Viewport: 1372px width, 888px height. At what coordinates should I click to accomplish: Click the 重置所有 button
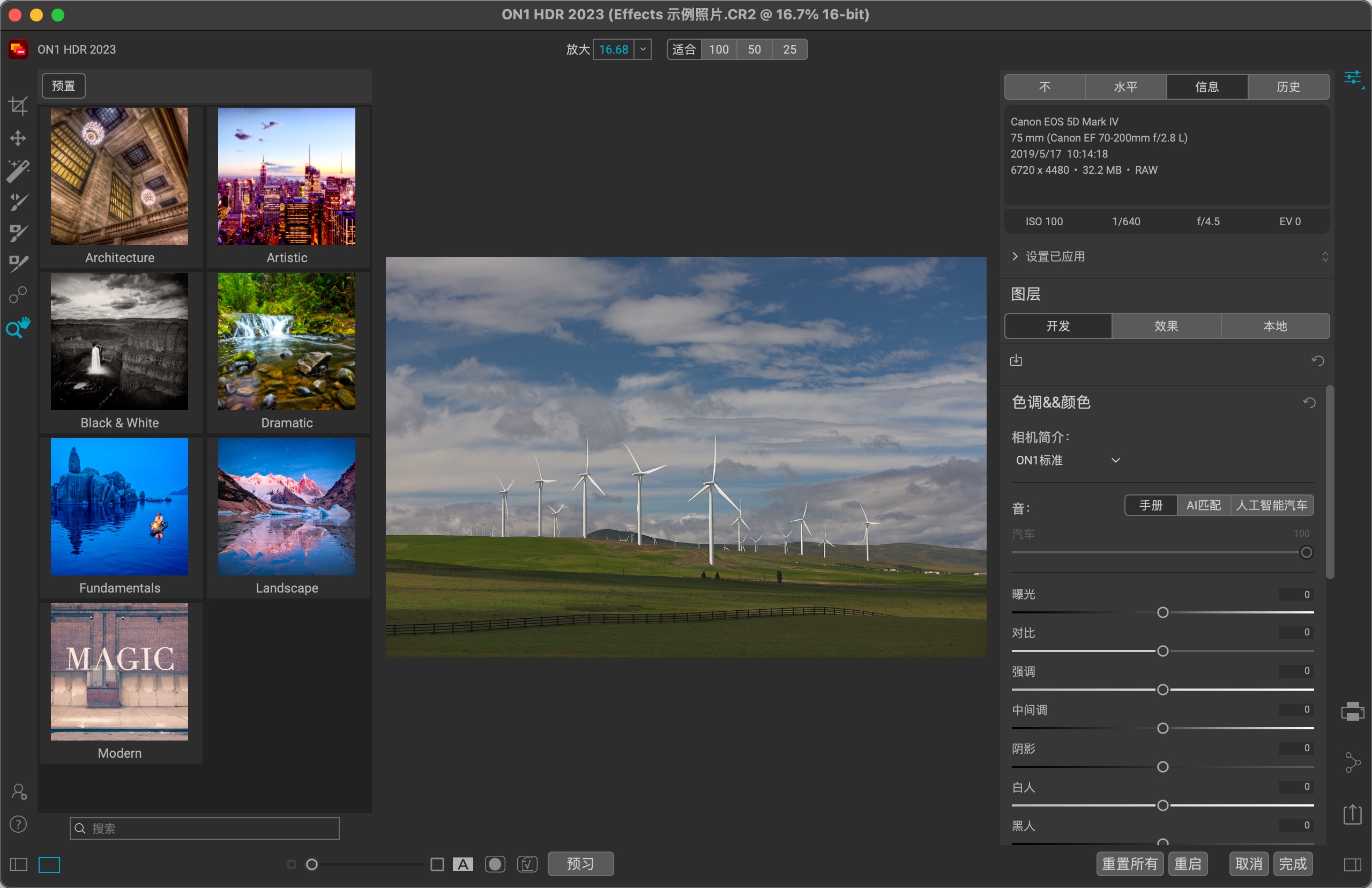1129,864
